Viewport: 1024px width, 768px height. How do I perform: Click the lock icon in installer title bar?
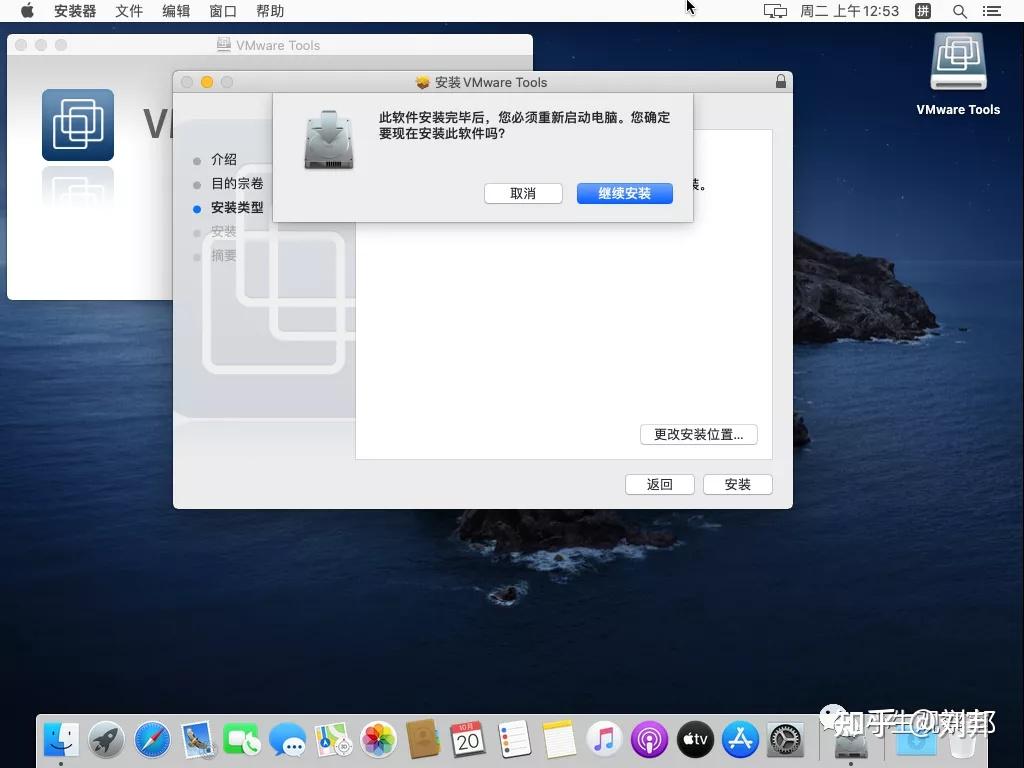tap(780, 82)
